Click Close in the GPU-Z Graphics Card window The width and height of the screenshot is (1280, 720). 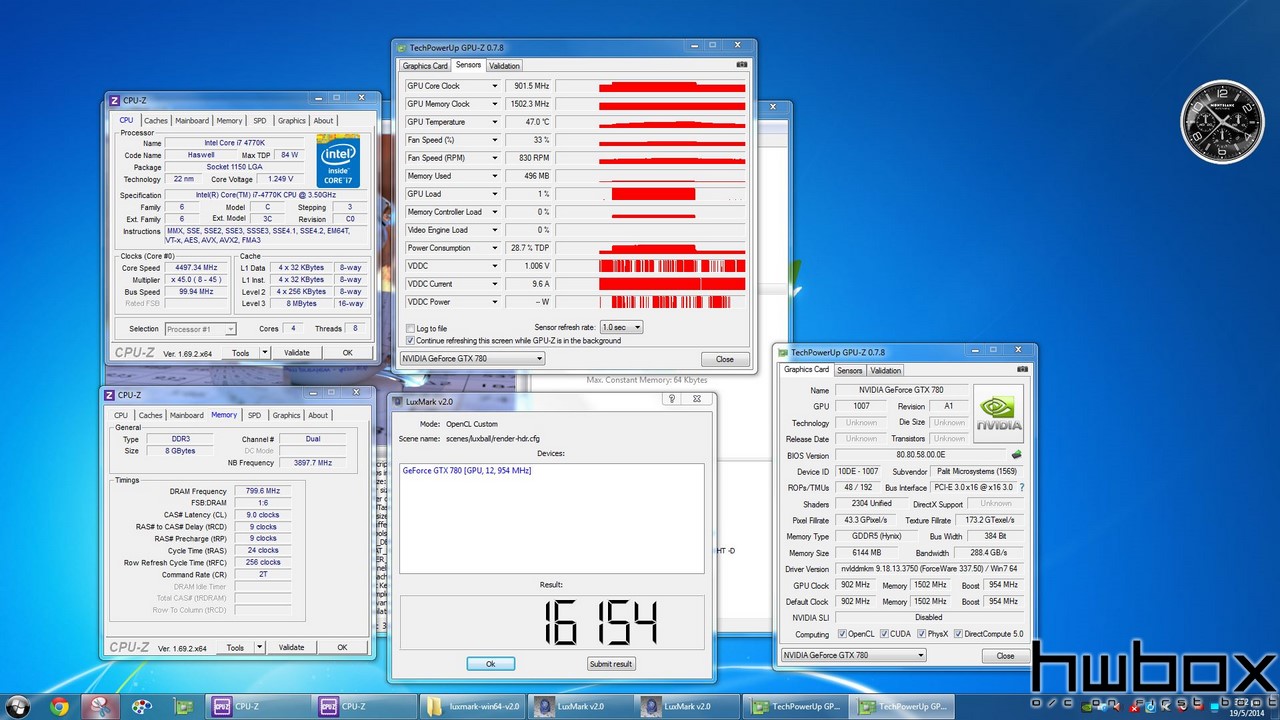point(1005,656)
